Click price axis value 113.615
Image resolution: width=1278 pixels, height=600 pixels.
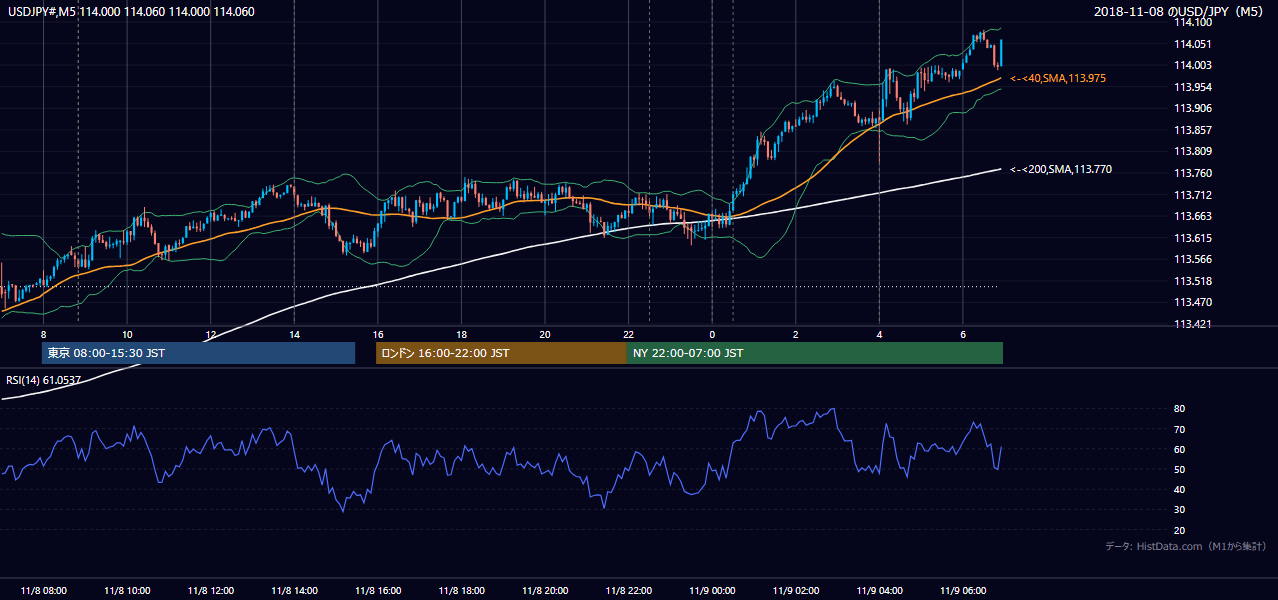1193,238
